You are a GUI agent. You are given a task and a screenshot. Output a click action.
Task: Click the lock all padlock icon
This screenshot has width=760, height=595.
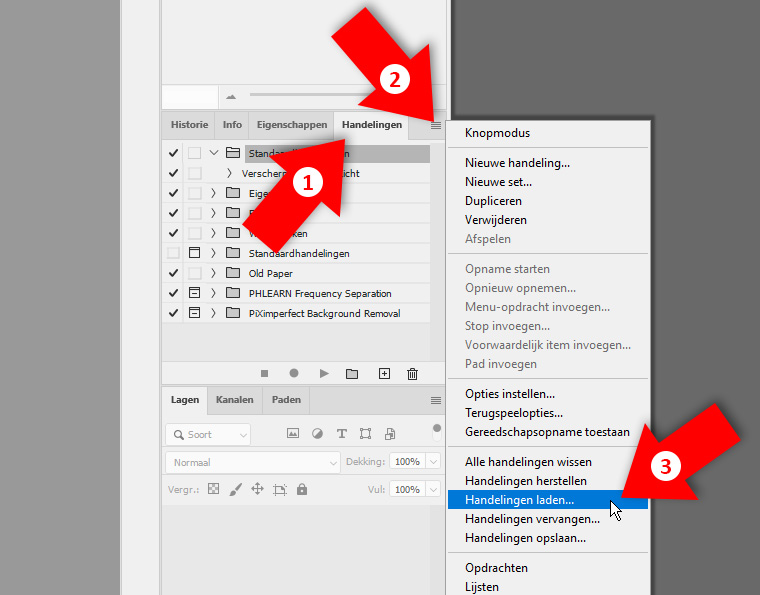[x=302, y=490]
